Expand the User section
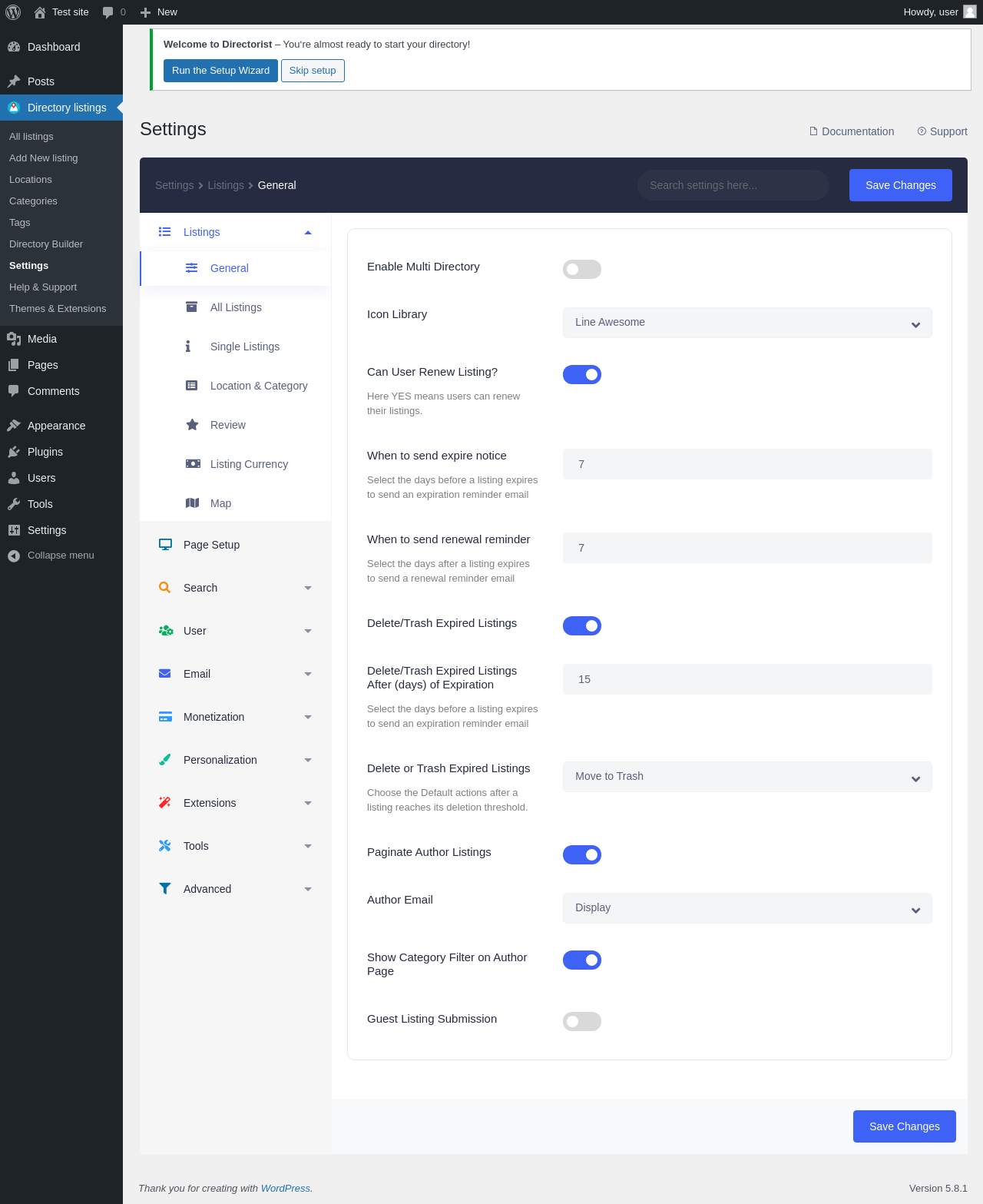 pyautogui.click(x=308, y=631)
